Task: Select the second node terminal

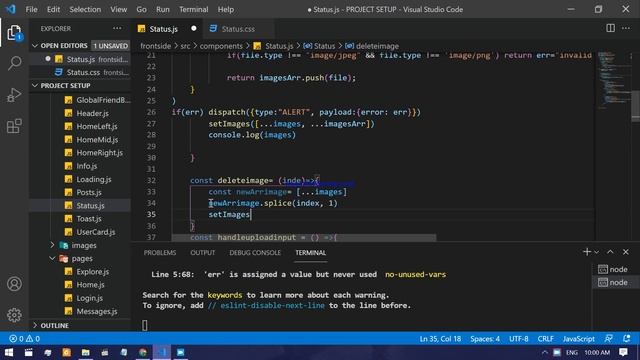Action: tap(612, 282)
